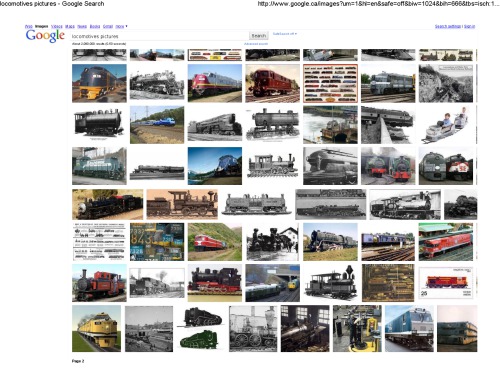This screenshot has width=500, height=386.
Task: Open locomotive inside workshop with windows thumbnail
Action: pos(305,329)
